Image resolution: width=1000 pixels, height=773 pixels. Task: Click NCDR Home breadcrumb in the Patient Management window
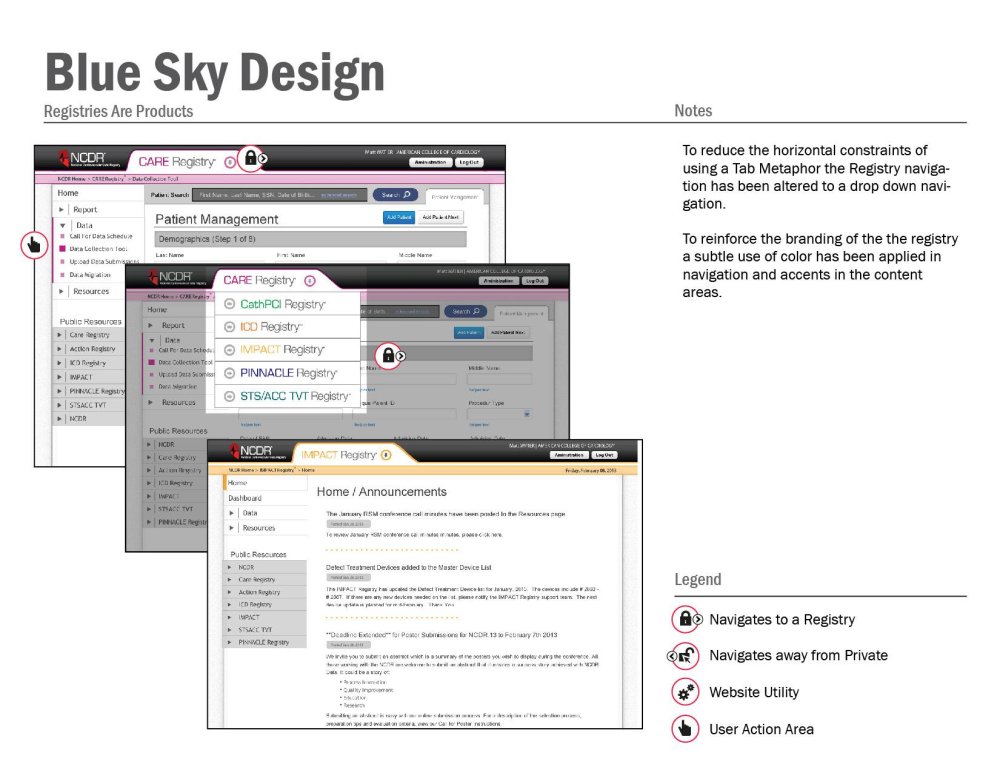71,179
